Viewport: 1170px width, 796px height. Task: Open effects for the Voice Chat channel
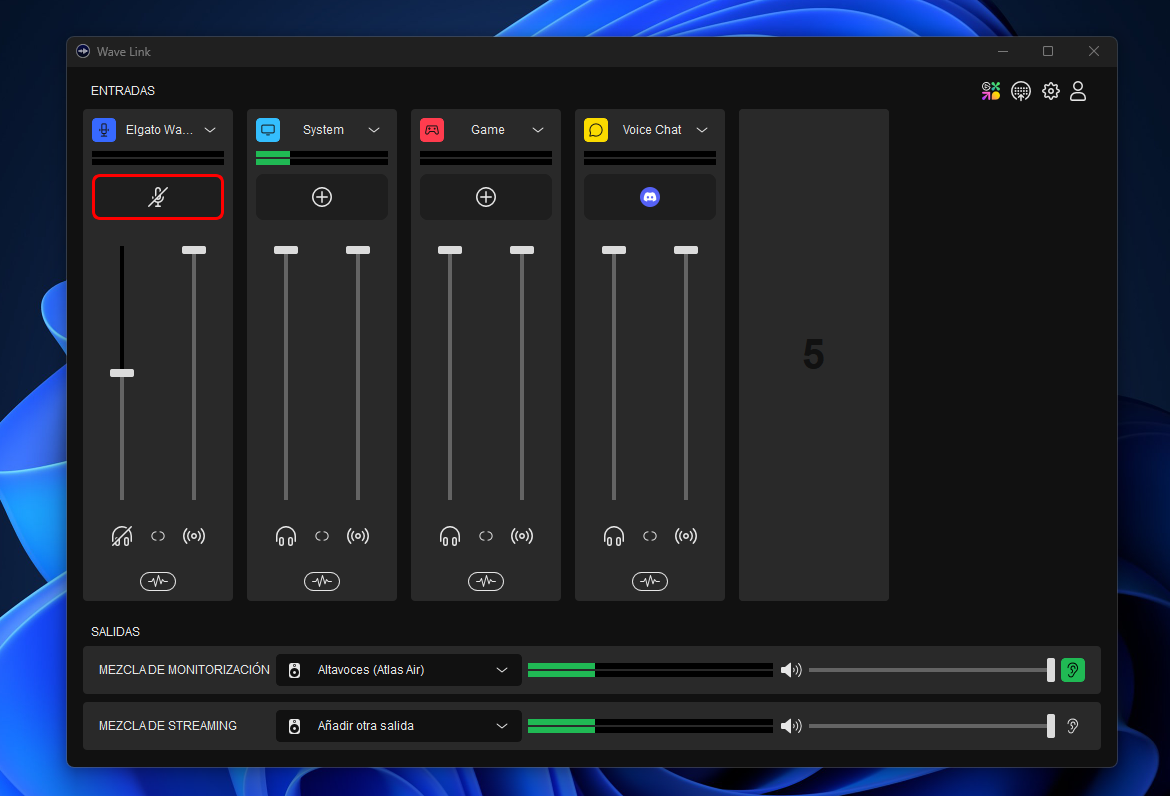(650, 581)
